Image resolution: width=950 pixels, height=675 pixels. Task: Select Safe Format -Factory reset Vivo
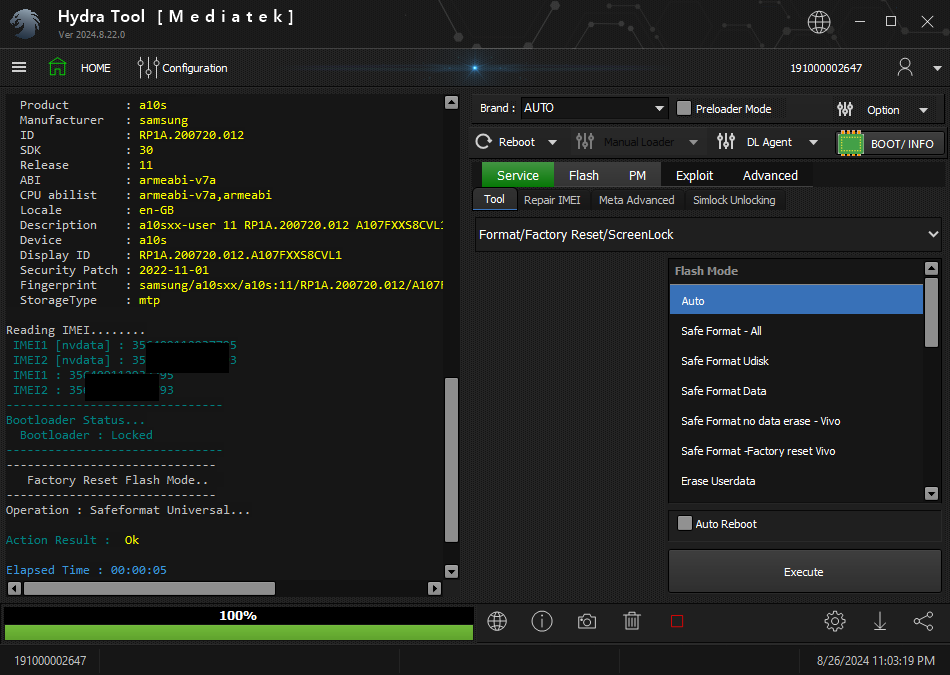click(x=796, y=451)
